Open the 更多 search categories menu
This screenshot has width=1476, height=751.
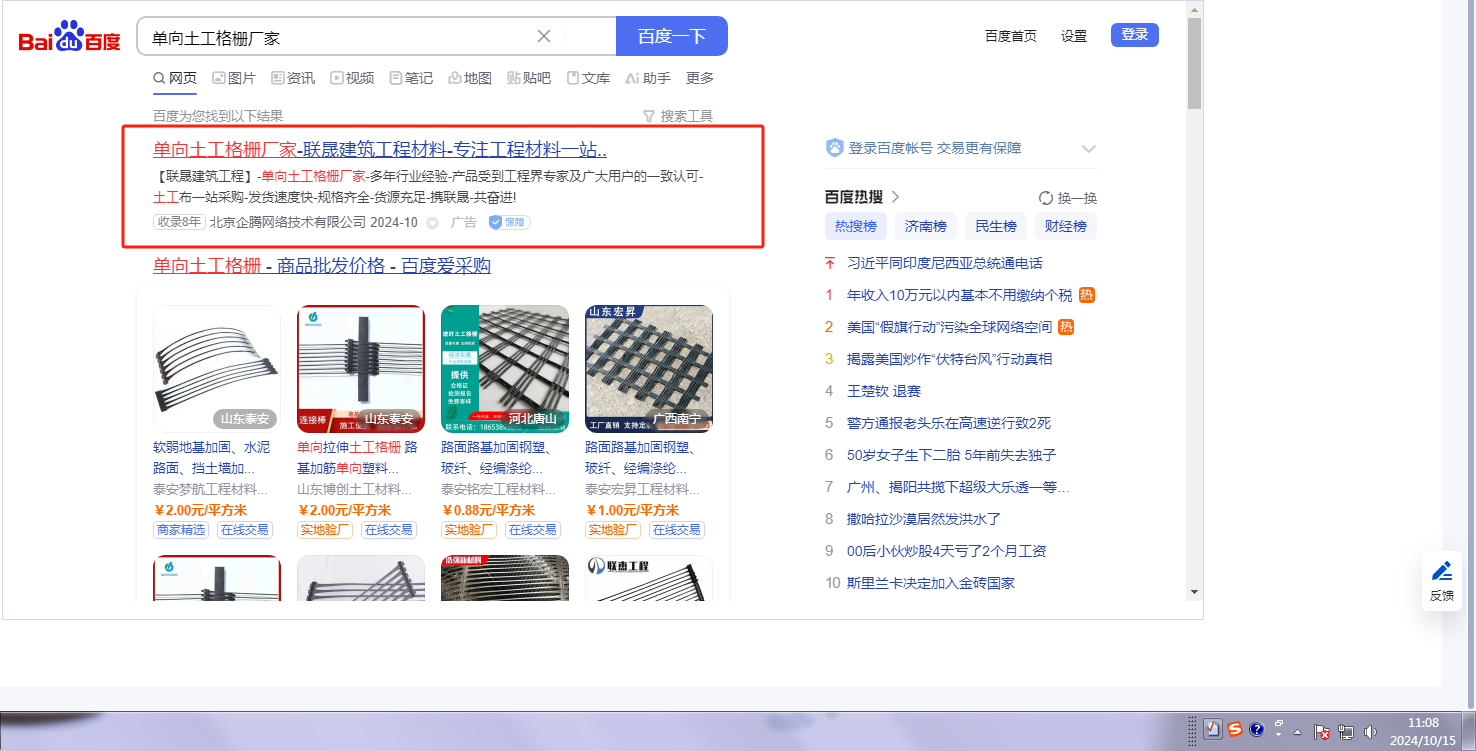coord(700,78)
